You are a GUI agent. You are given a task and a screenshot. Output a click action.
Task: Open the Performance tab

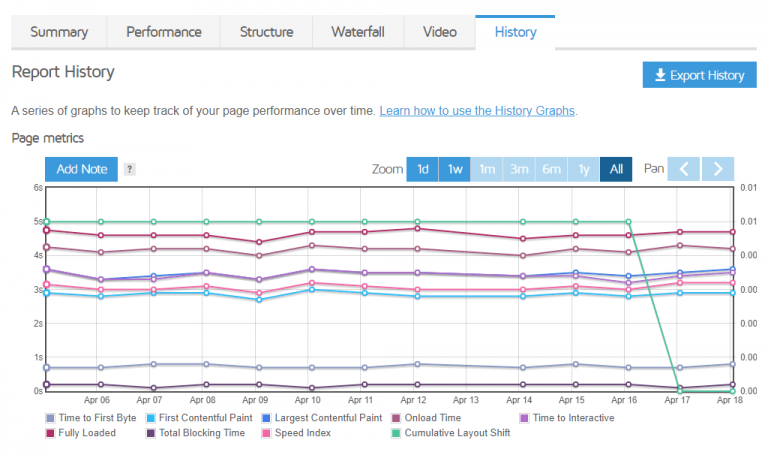[x=163, y=32]
